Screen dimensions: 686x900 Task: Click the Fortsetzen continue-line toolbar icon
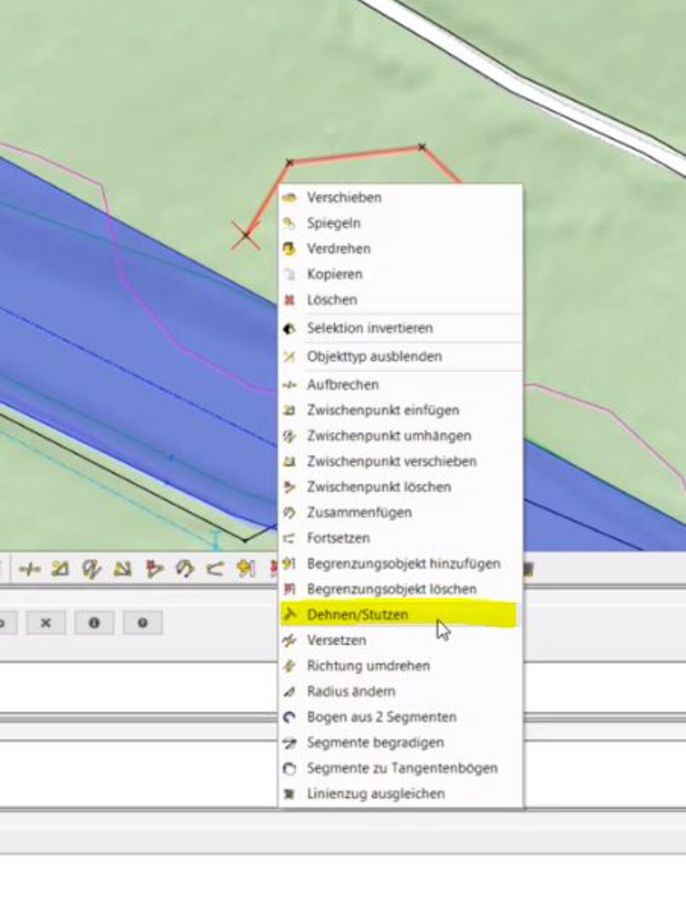click(215, 569)
